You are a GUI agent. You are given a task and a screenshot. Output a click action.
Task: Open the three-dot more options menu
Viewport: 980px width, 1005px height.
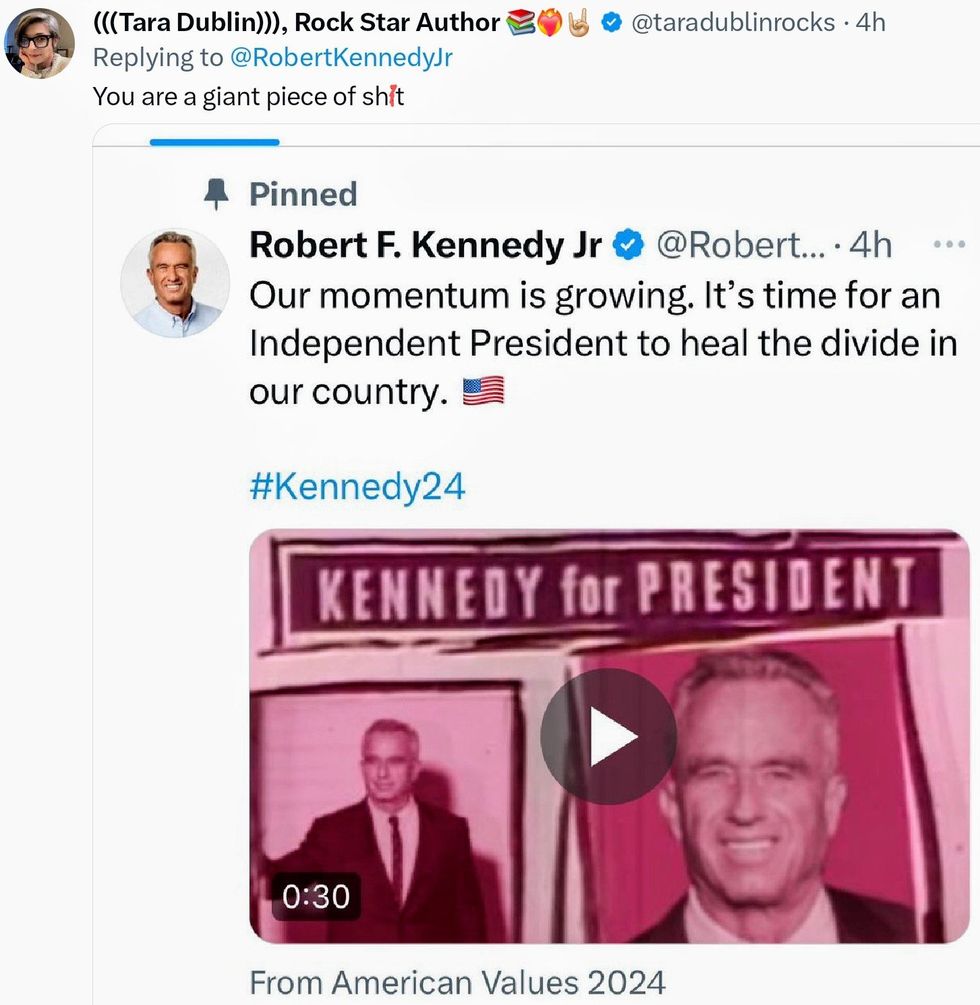(x=947, y=245)
